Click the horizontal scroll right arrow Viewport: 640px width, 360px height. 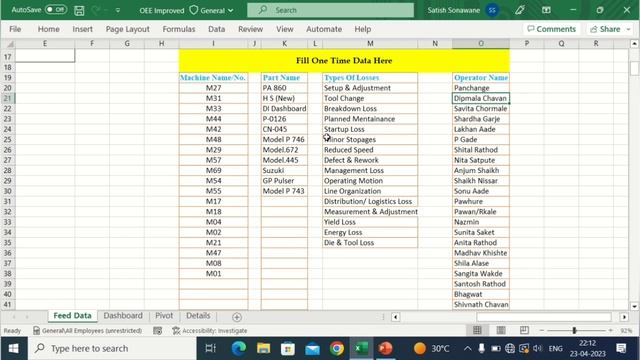click(x=624, y=317)
